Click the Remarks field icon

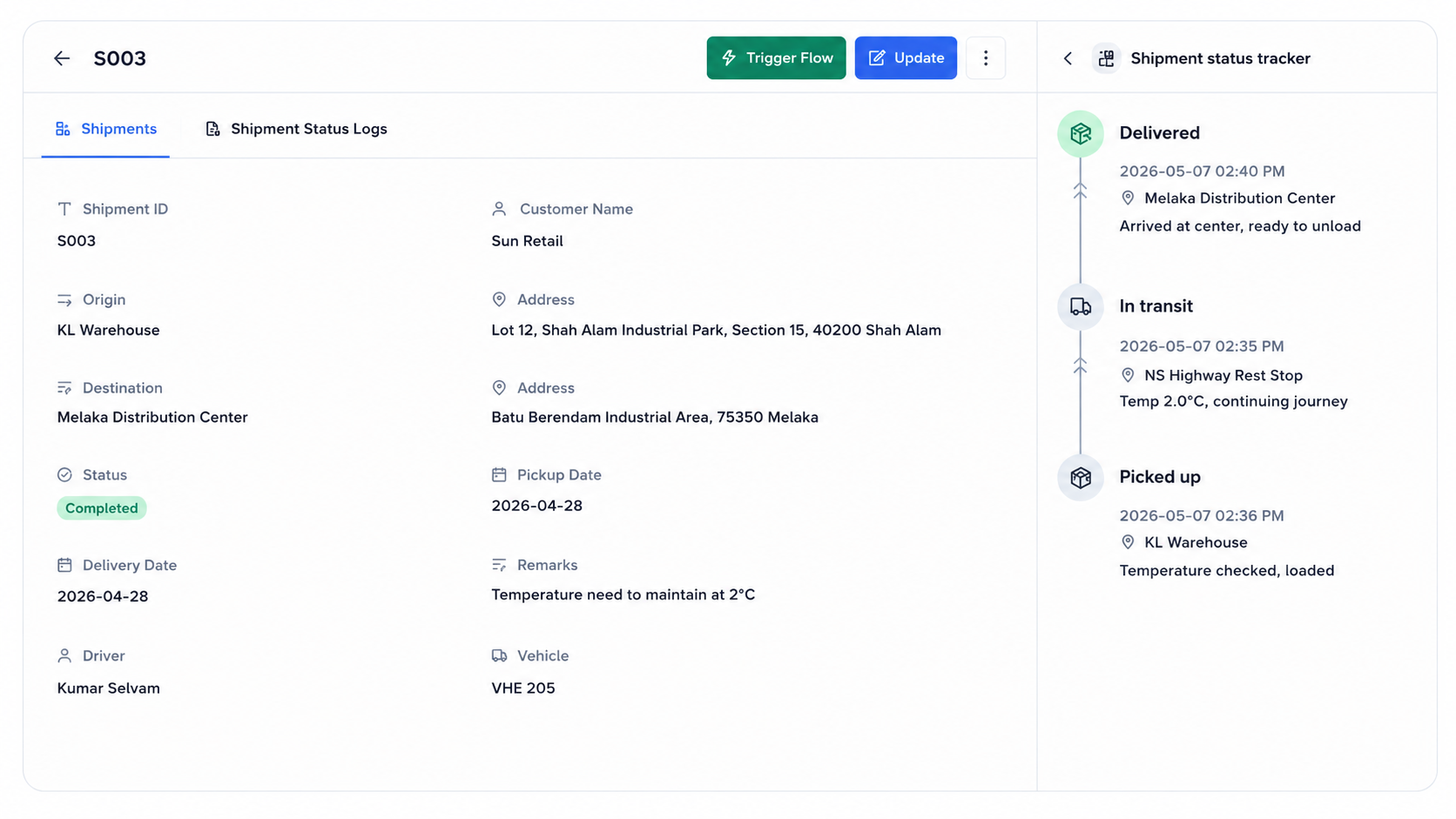(x=499, y=566)
